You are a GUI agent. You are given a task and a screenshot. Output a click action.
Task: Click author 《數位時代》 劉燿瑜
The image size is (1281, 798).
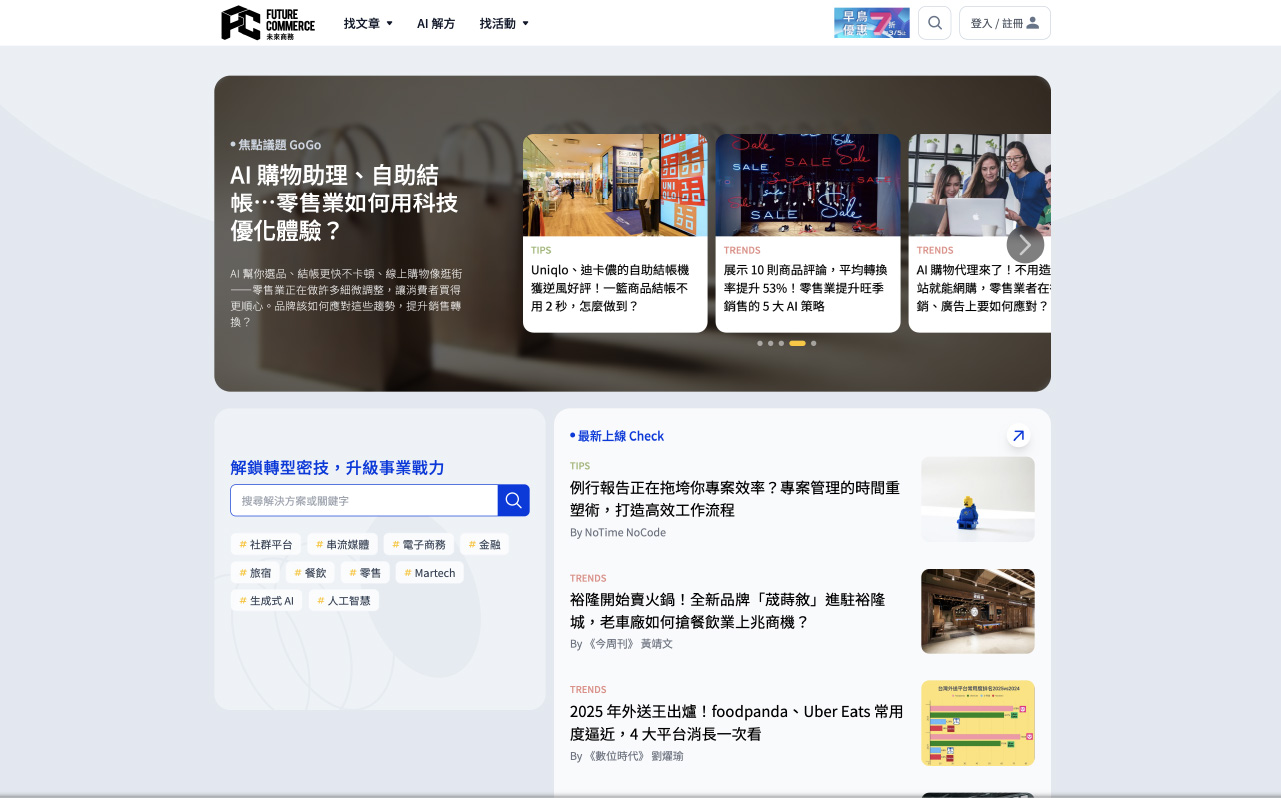tap(627, 756)
